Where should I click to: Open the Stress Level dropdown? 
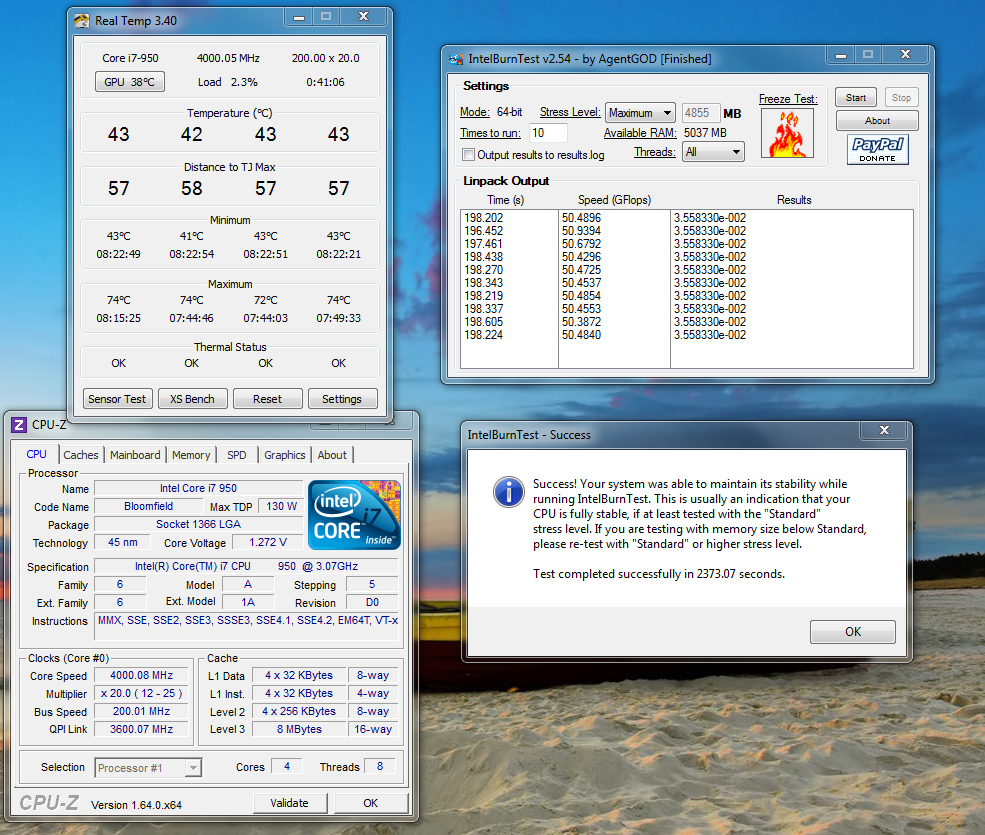640,113
